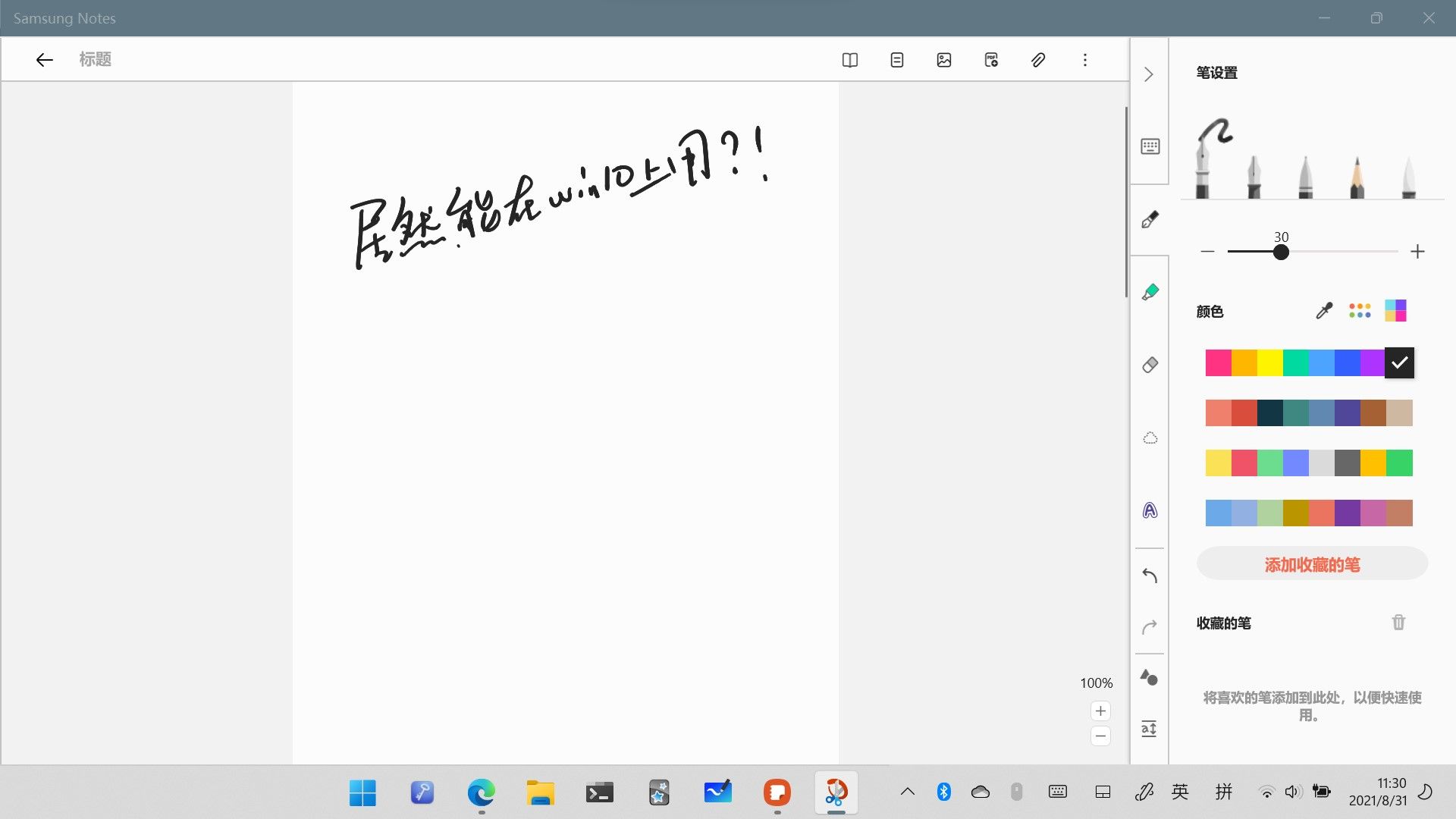Insert an image using toolbar icon
1456x819 pixels.
943,60
